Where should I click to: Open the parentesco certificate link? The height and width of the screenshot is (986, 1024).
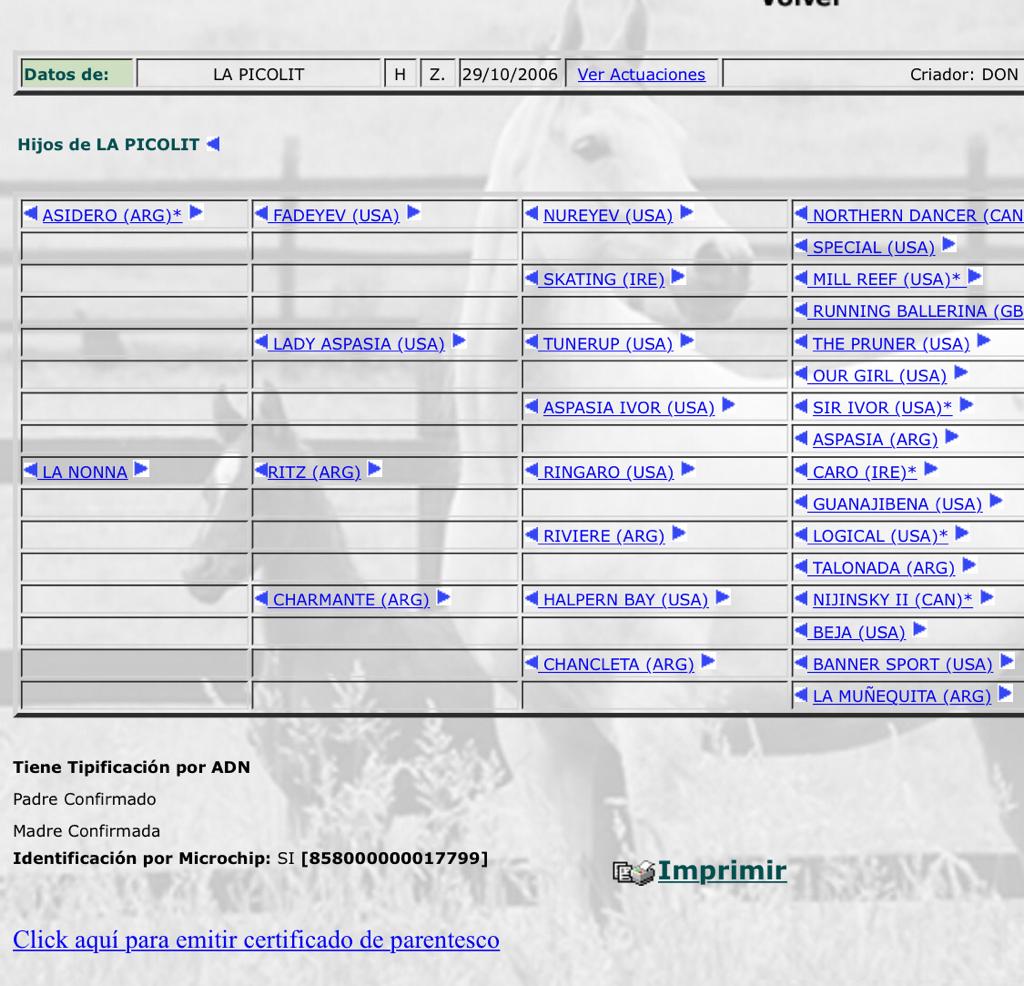coord(256,940)
